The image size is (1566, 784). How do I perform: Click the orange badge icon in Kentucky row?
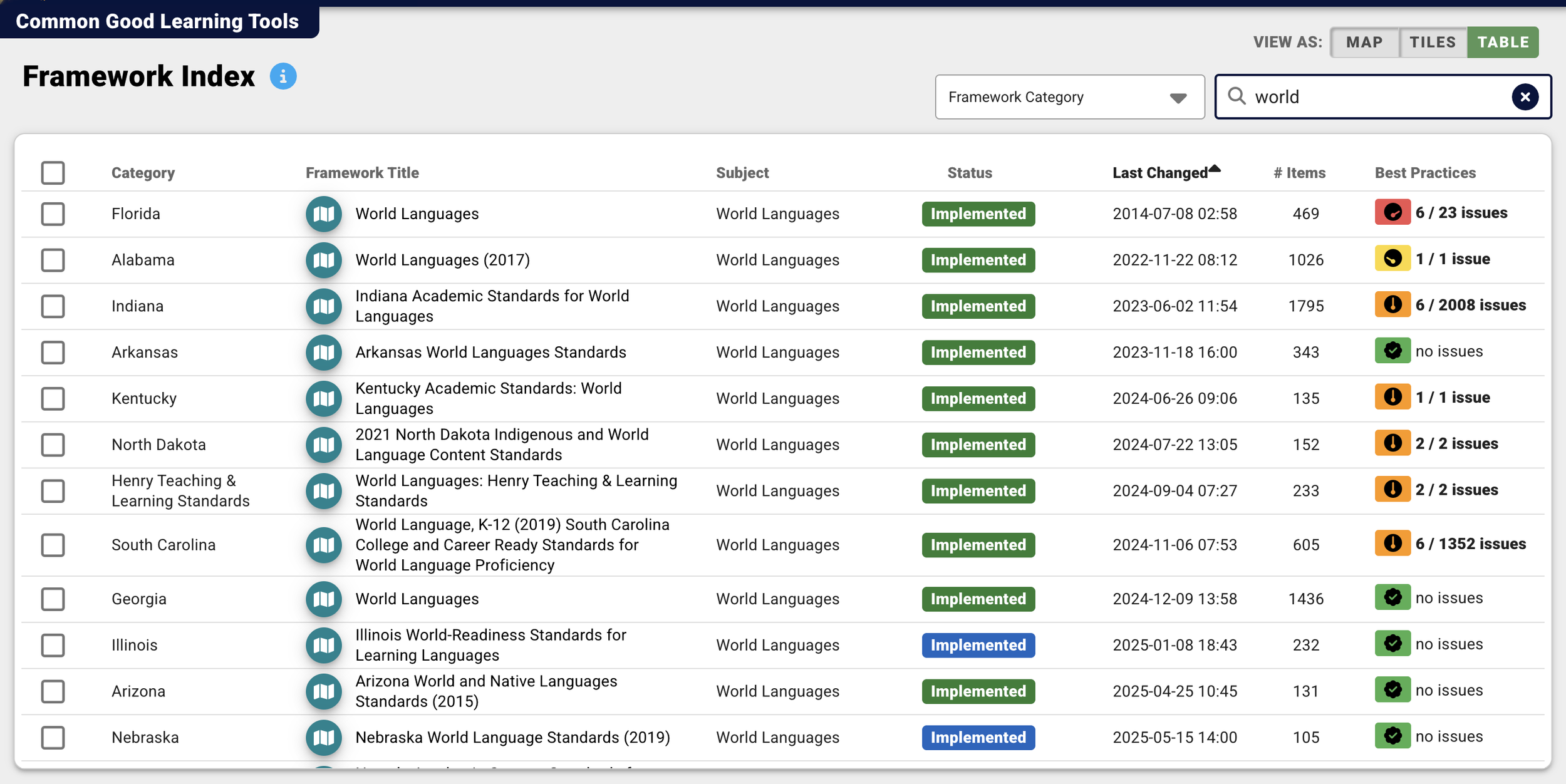tap(1392, 397)
